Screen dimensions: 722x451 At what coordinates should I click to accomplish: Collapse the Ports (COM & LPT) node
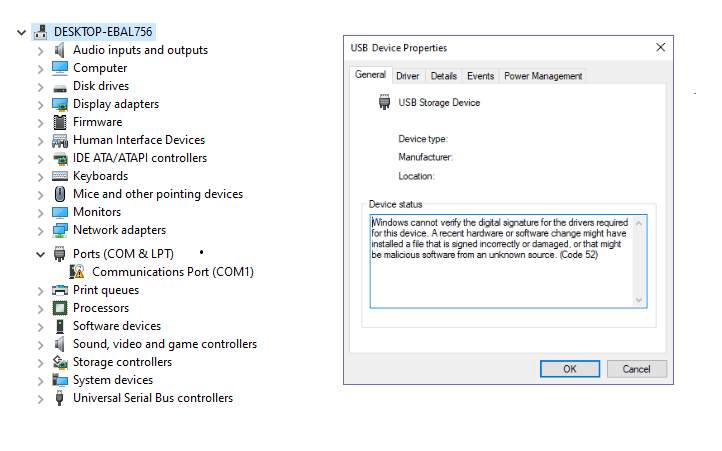click(41, 254)
